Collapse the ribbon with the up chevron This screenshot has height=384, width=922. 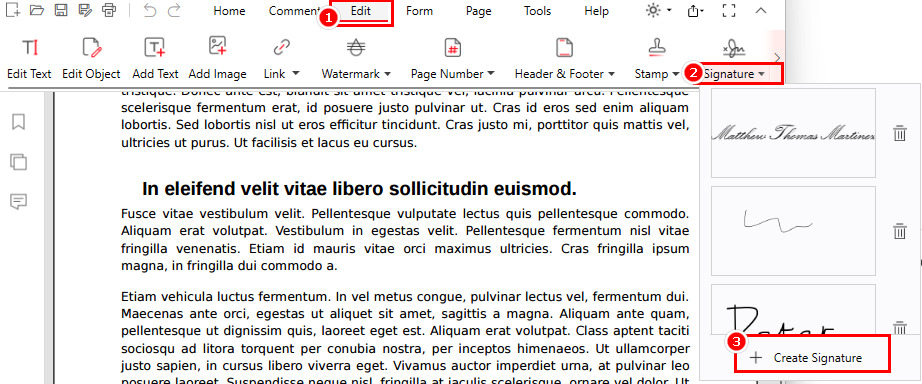761,11
